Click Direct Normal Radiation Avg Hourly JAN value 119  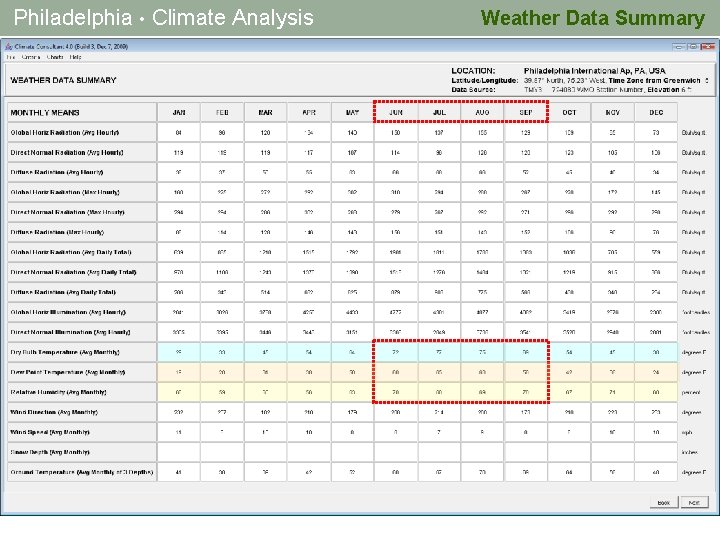pos(179,152)
